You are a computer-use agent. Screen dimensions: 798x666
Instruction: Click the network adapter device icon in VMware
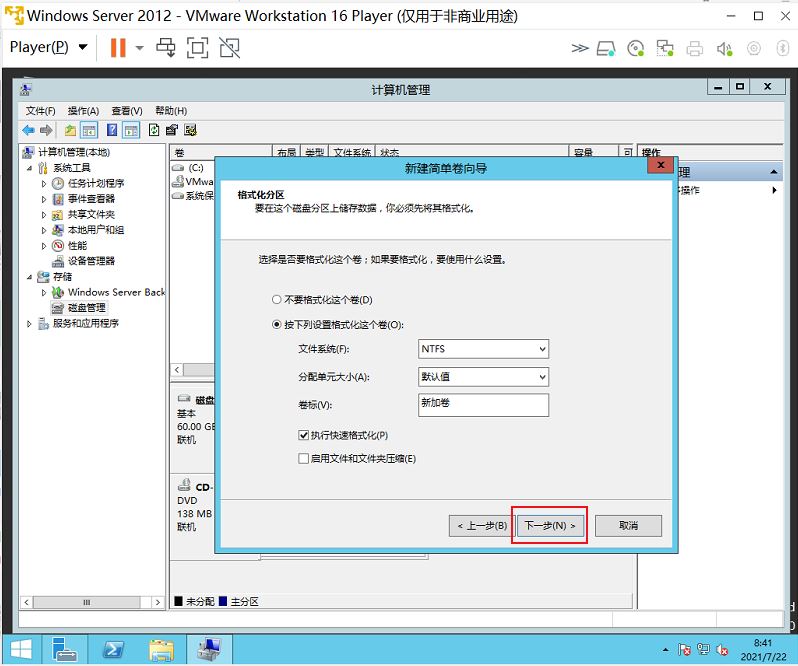coord(665,48)
